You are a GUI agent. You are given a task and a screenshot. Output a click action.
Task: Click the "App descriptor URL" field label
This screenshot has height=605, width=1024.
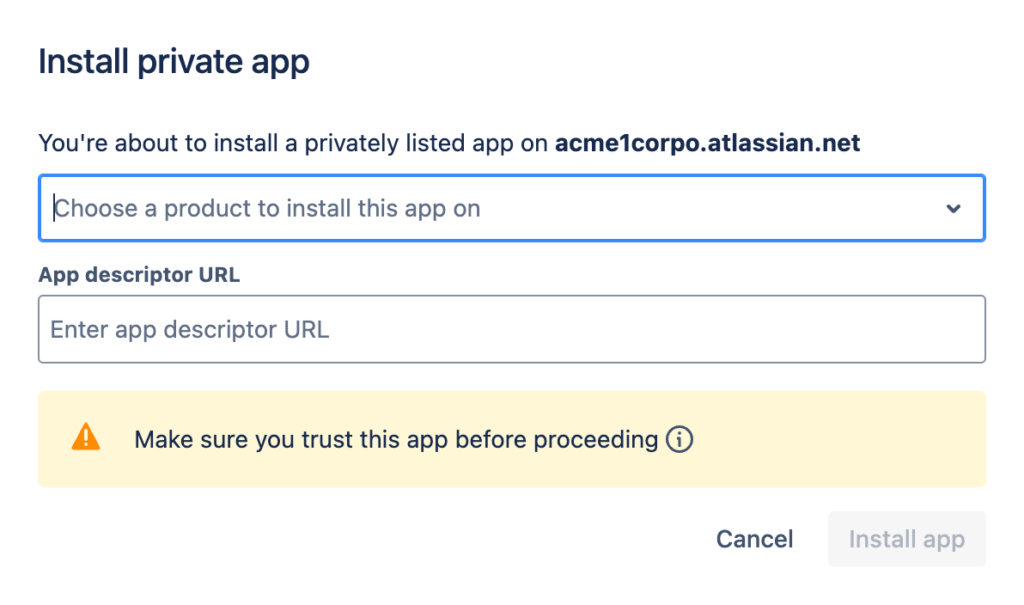[x=139, y=274]
